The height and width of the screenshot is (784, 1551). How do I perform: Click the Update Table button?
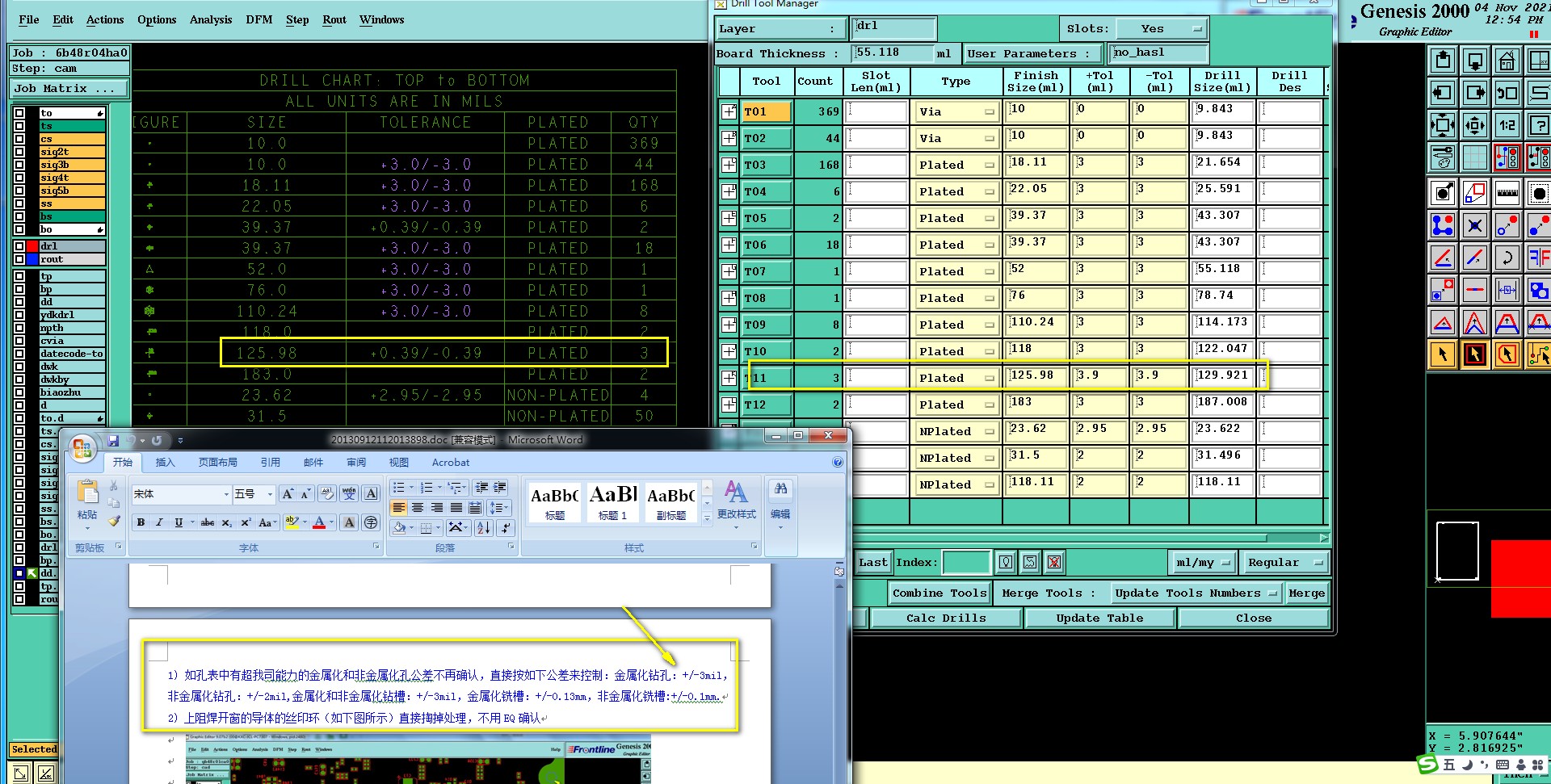tap(1099, 618)
